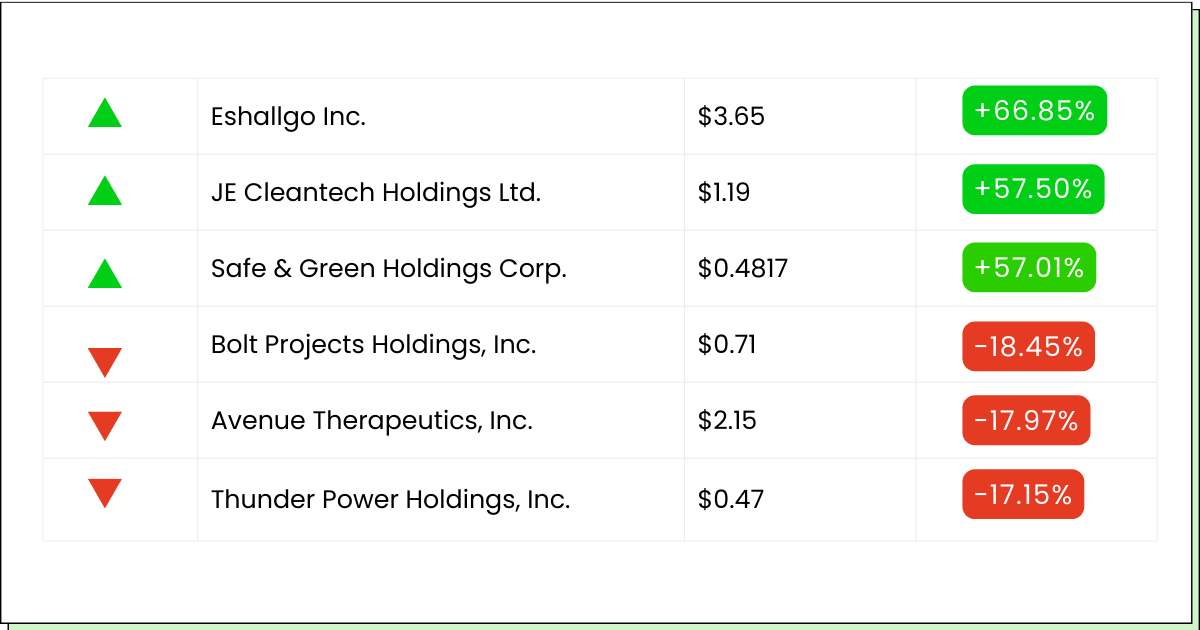The height and width of the screenshot is (630, 1200).
Task: Open JE Cleantech Holdings Ltd. entry
Action: coord(376,193)
